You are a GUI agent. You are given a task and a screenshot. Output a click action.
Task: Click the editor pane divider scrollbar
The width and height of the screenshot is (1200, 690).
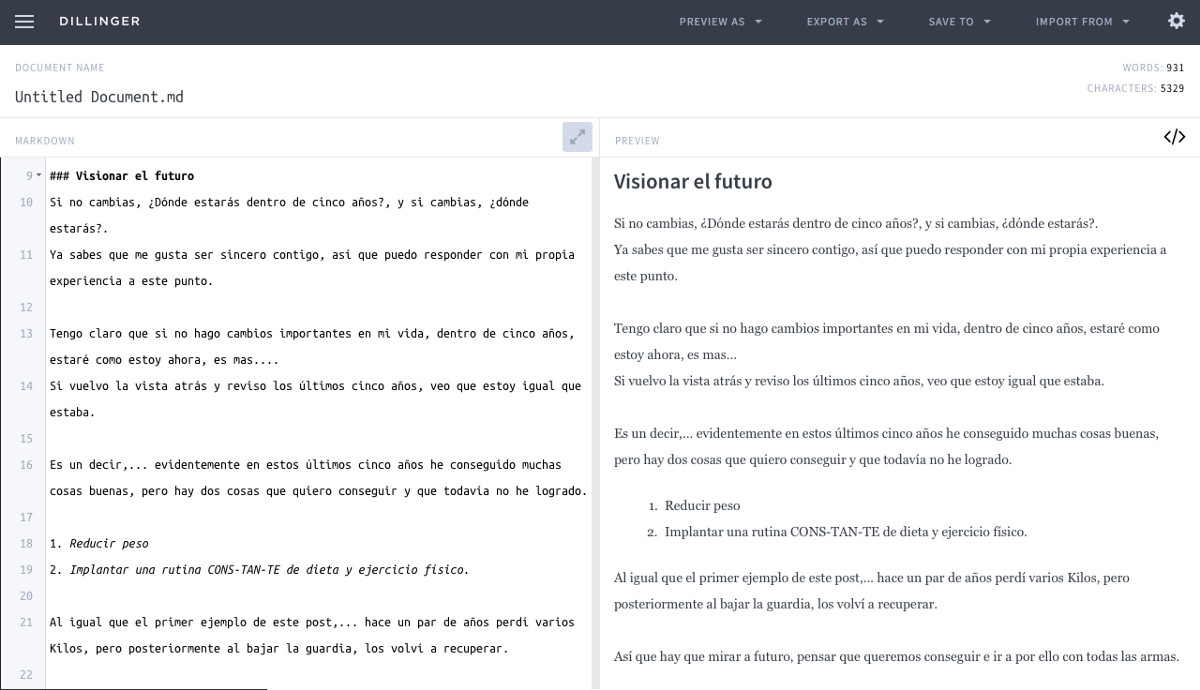(595, 420)
